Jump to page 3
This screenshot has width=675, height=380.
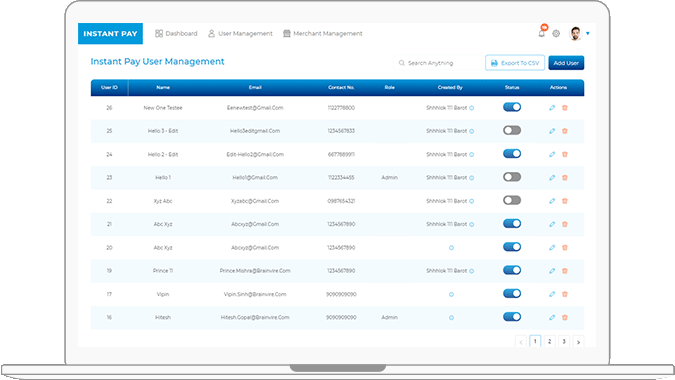[564, 341]
